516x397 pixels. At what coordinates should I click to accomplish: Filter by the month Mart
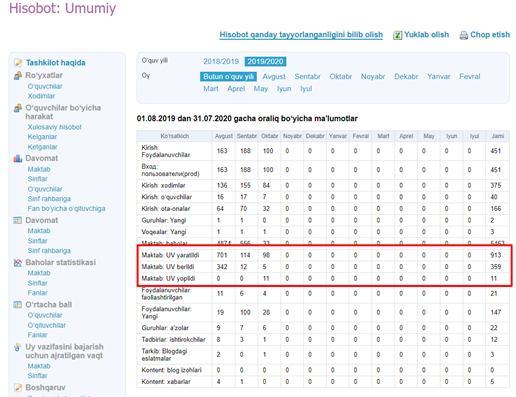(211, 89)
